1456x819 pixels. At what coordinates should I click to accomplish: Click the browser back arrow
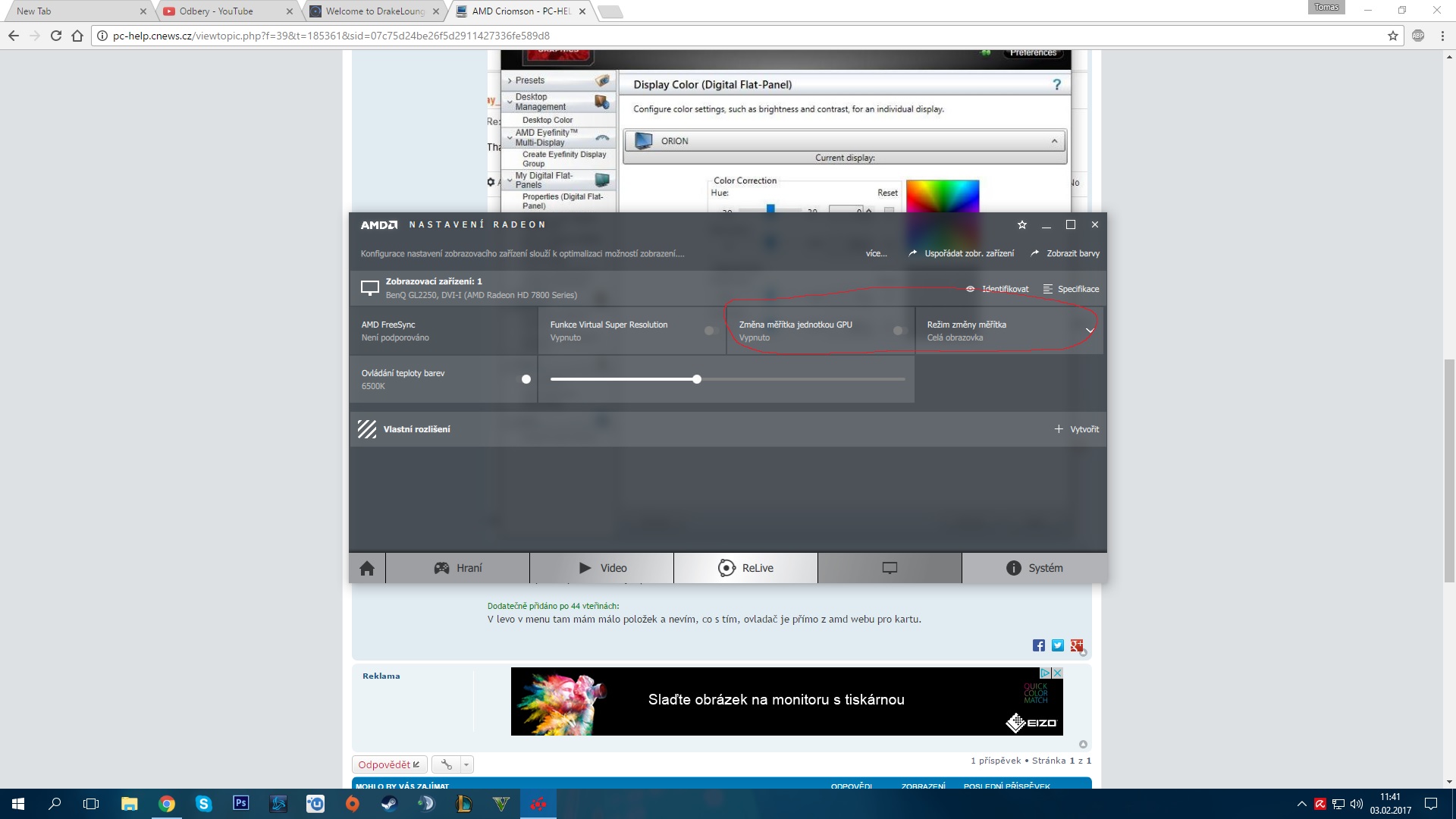pos(14,36)
